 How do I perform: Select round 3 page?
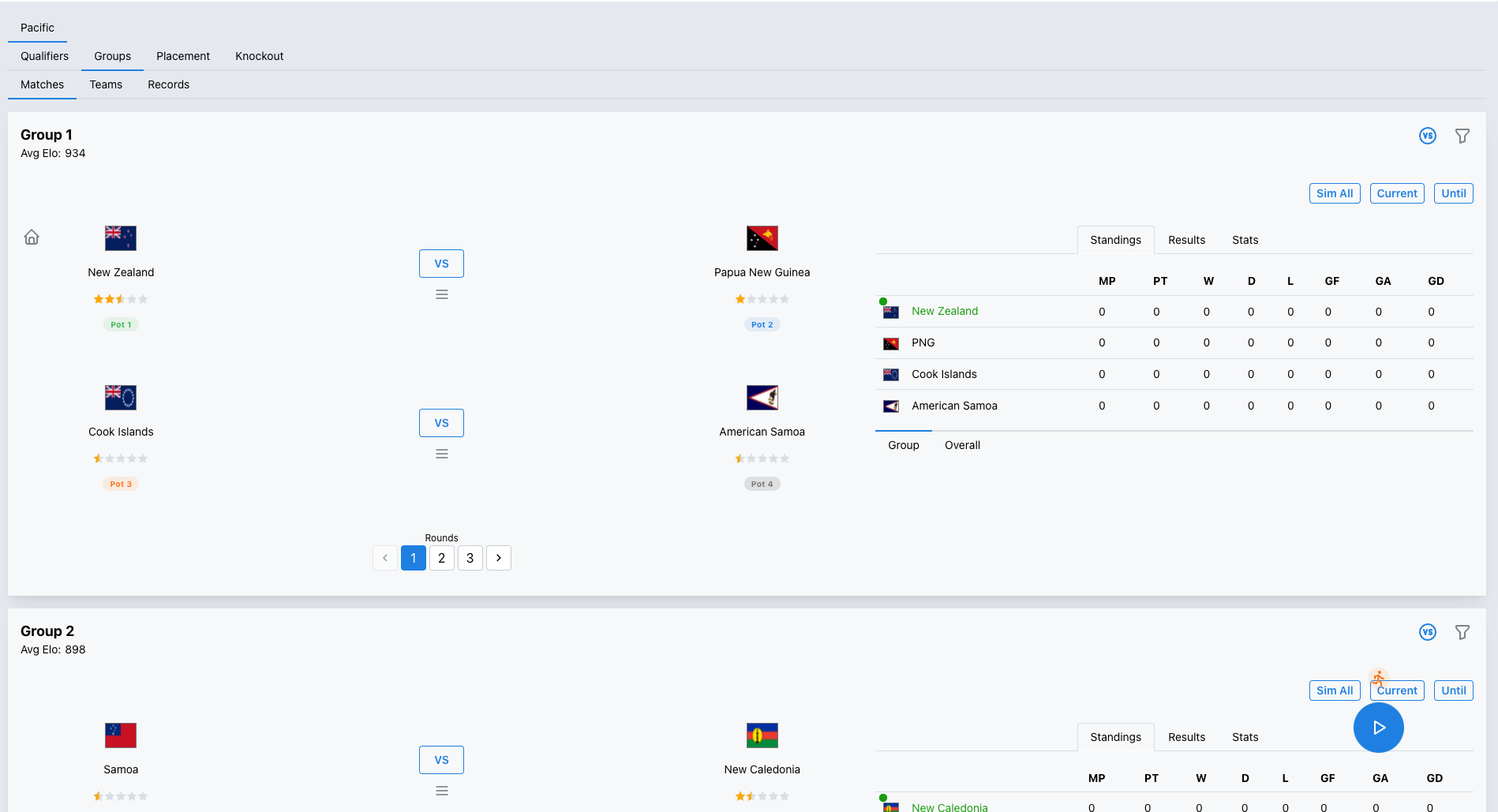470,558
